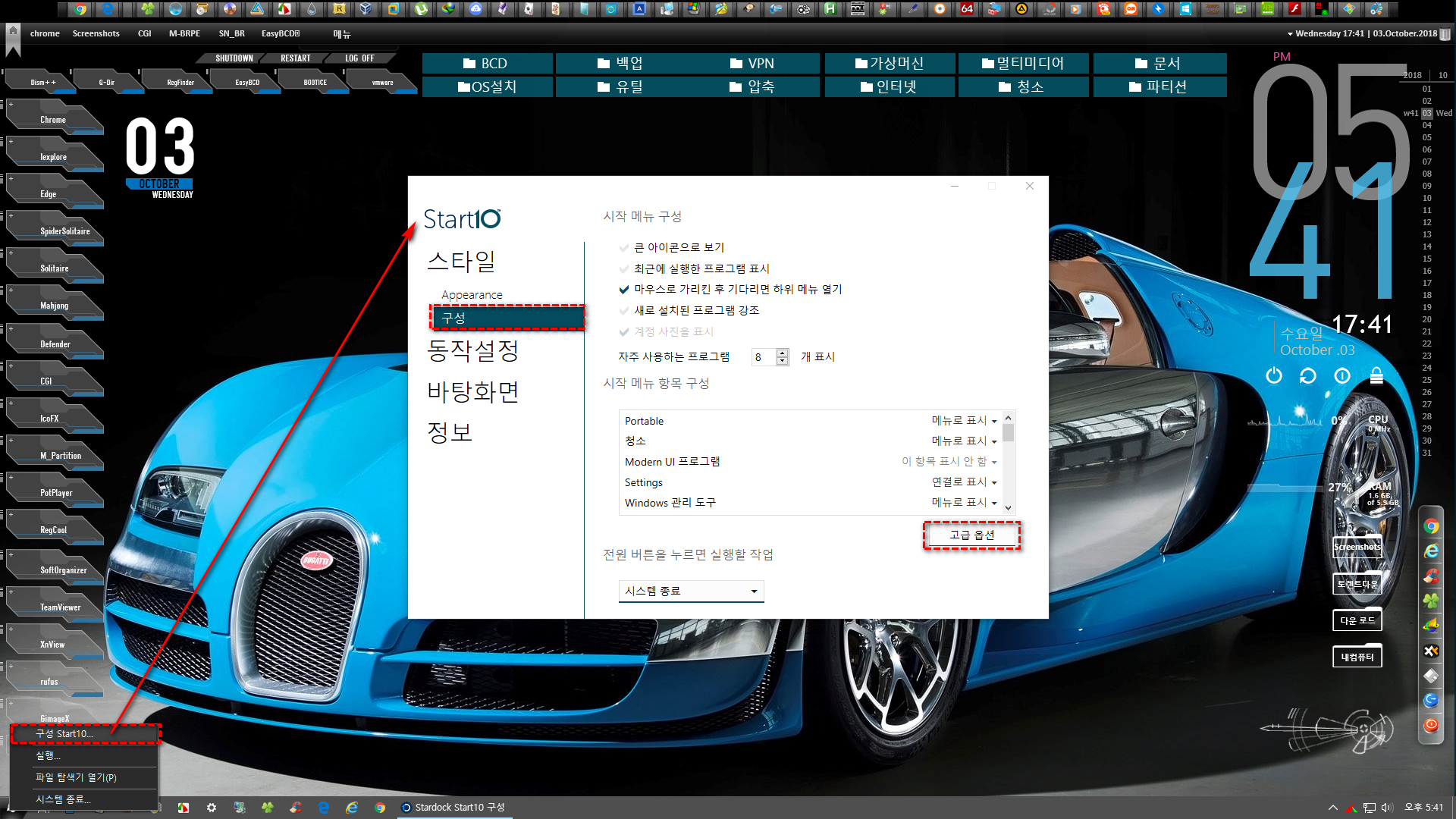Image resolution: width=1456 pixels, height=819 pixels.
Task: Open dropdown for Settings item display
Action: click(x=964, y=482)
